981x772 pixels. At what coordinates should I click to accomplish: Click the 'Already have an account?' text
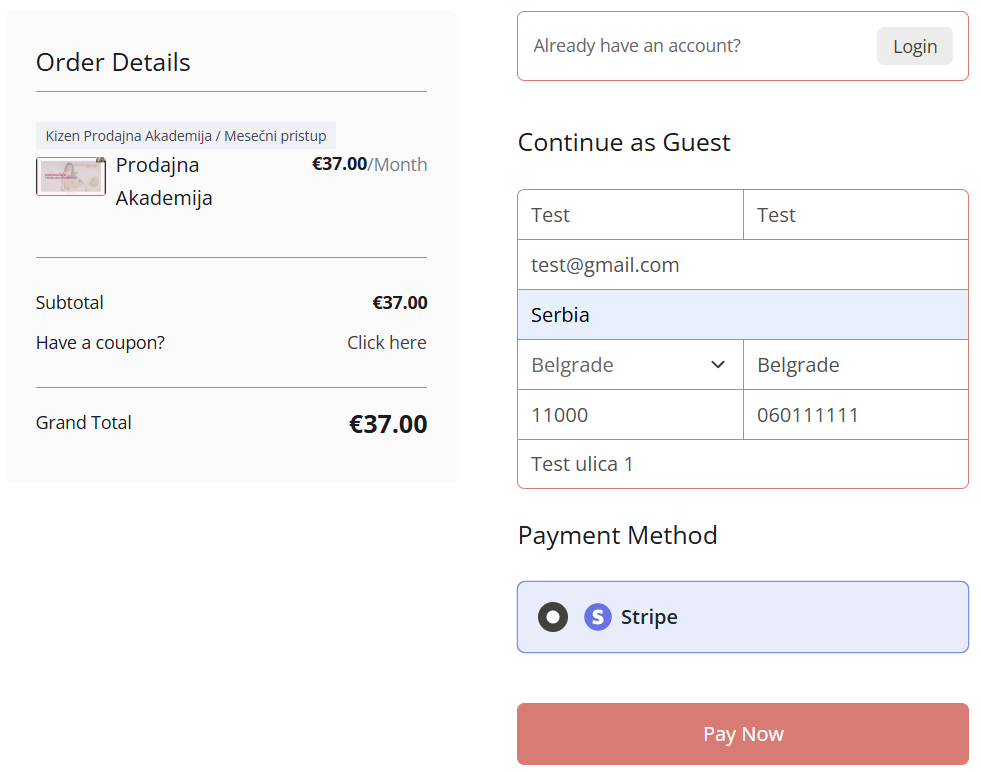click(637, 46)
